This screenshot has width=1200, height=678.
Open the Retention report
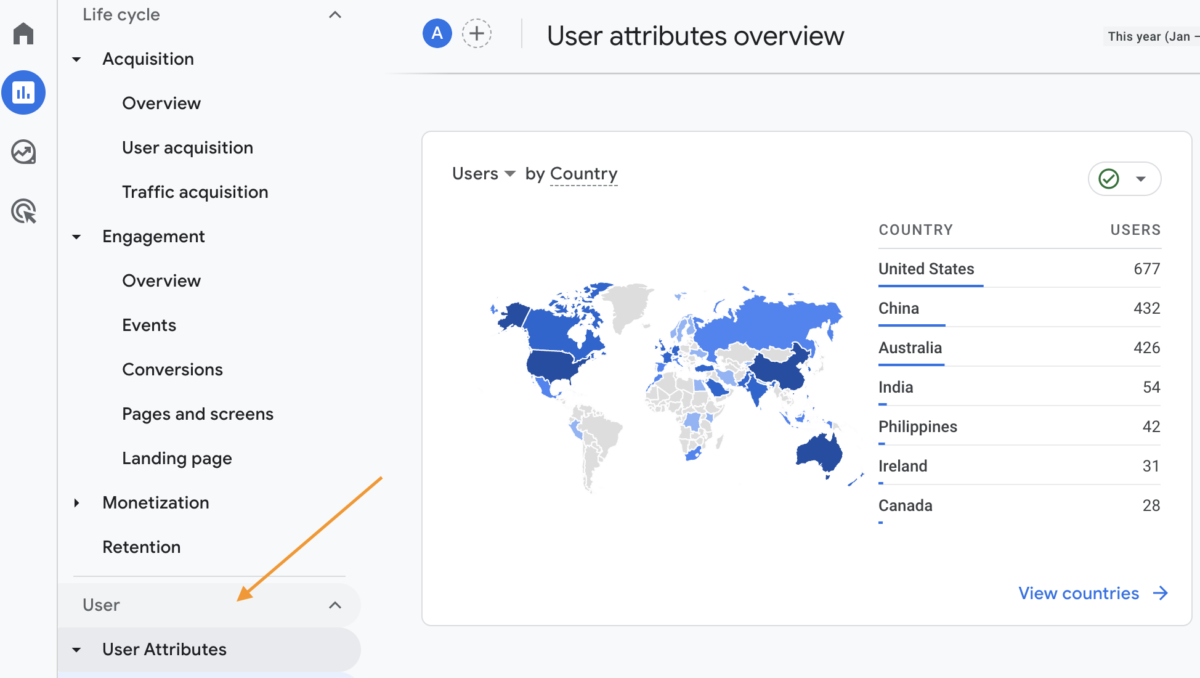click(x=141, y=547)
